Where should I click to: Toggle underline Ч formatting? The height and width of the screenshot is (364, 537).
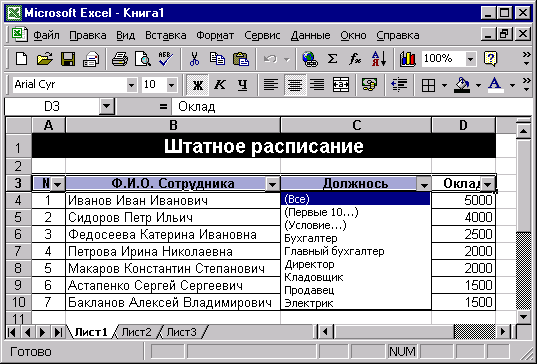click(243, 85)
